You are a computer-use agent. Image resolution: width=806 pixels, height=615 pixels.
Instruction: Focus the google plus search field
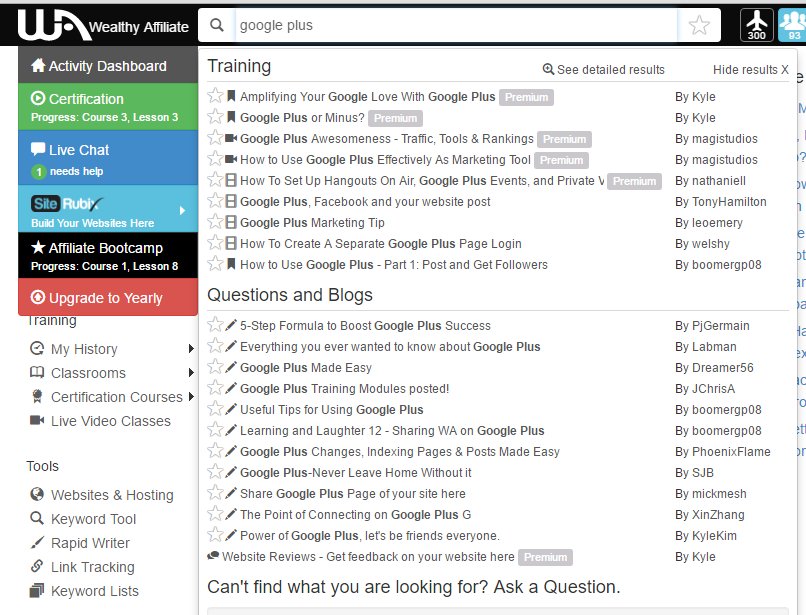point(456,25)
